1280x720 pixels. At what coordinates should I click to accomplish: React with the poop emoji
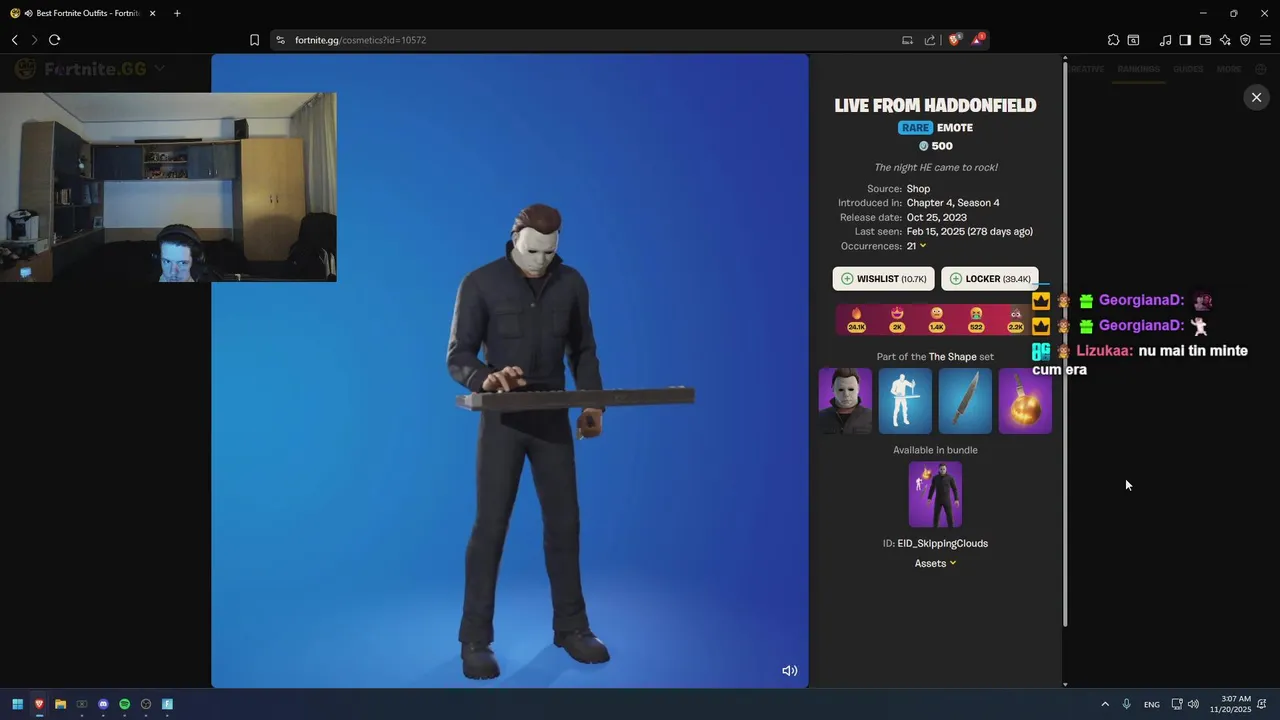click(x=1016, y=319)
